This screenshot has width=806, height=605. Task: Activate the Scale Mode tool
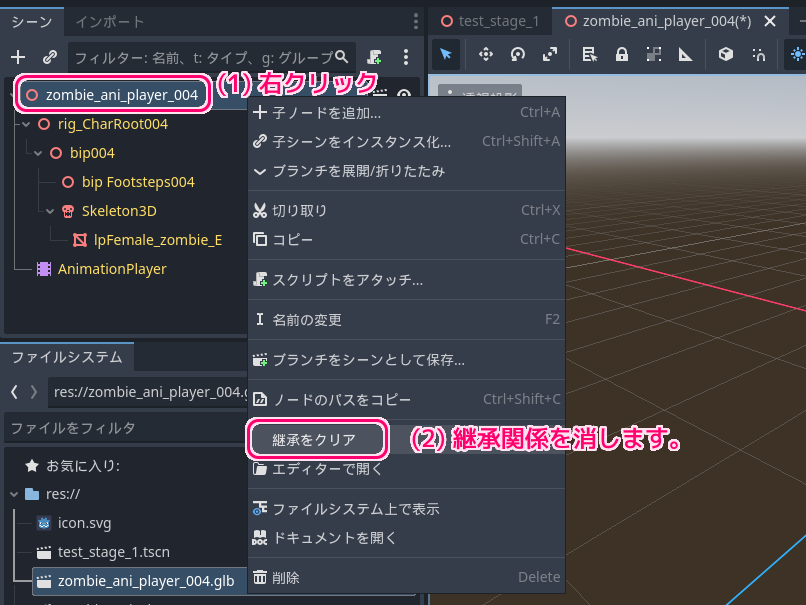[x=550, y=55]
